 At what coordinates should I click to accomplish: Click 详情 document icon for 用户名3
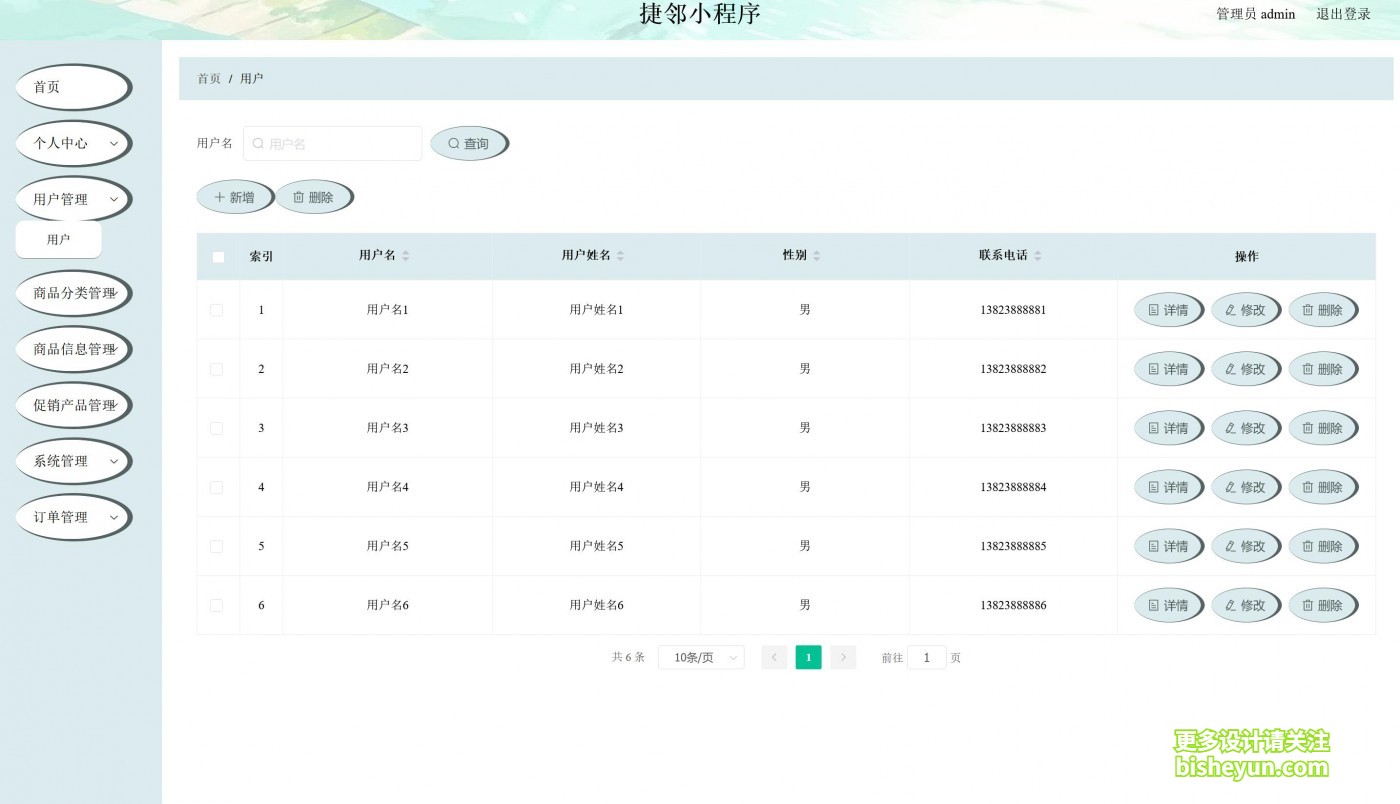click(1154, 428)
